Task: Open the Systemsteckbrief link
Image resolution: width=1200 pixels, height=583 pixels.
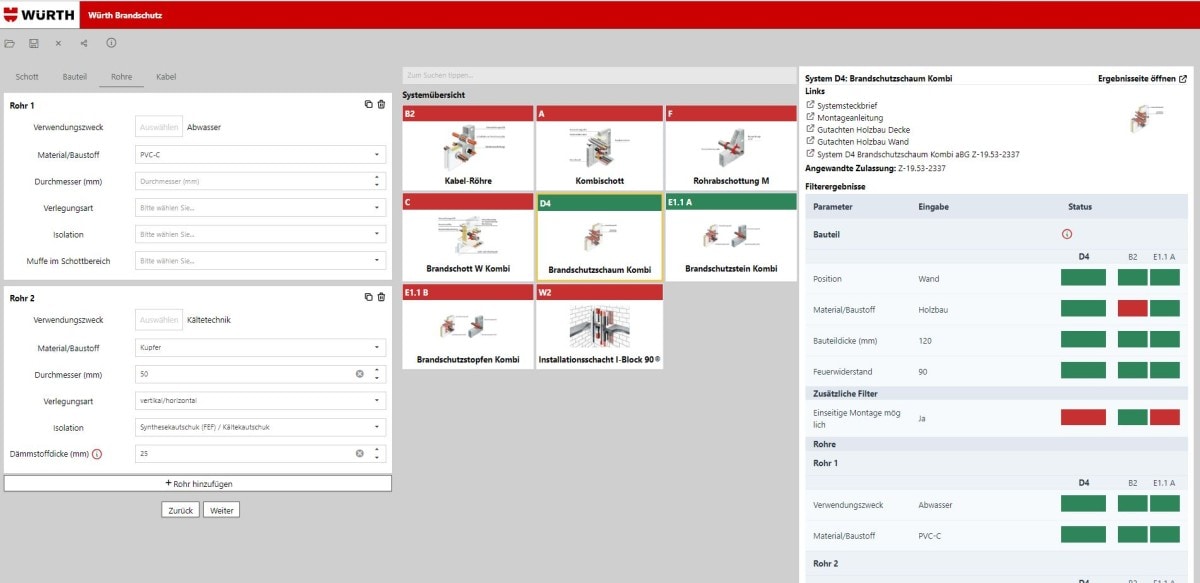Action: pos(847,105)
